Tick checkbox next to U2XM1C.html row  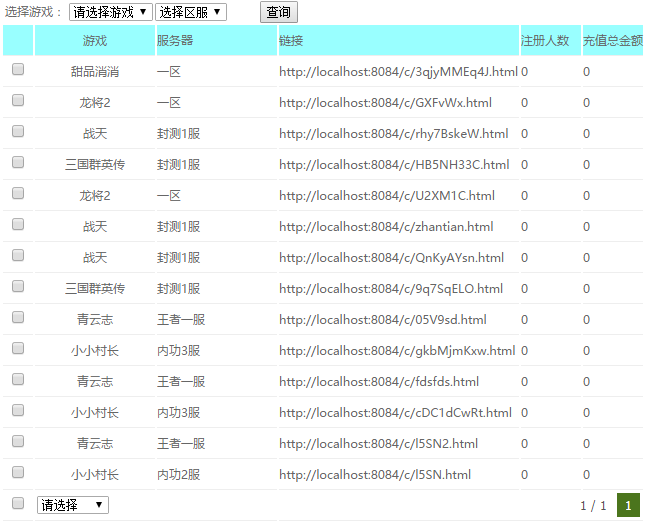pyautogui.click(x=18, y=193)
